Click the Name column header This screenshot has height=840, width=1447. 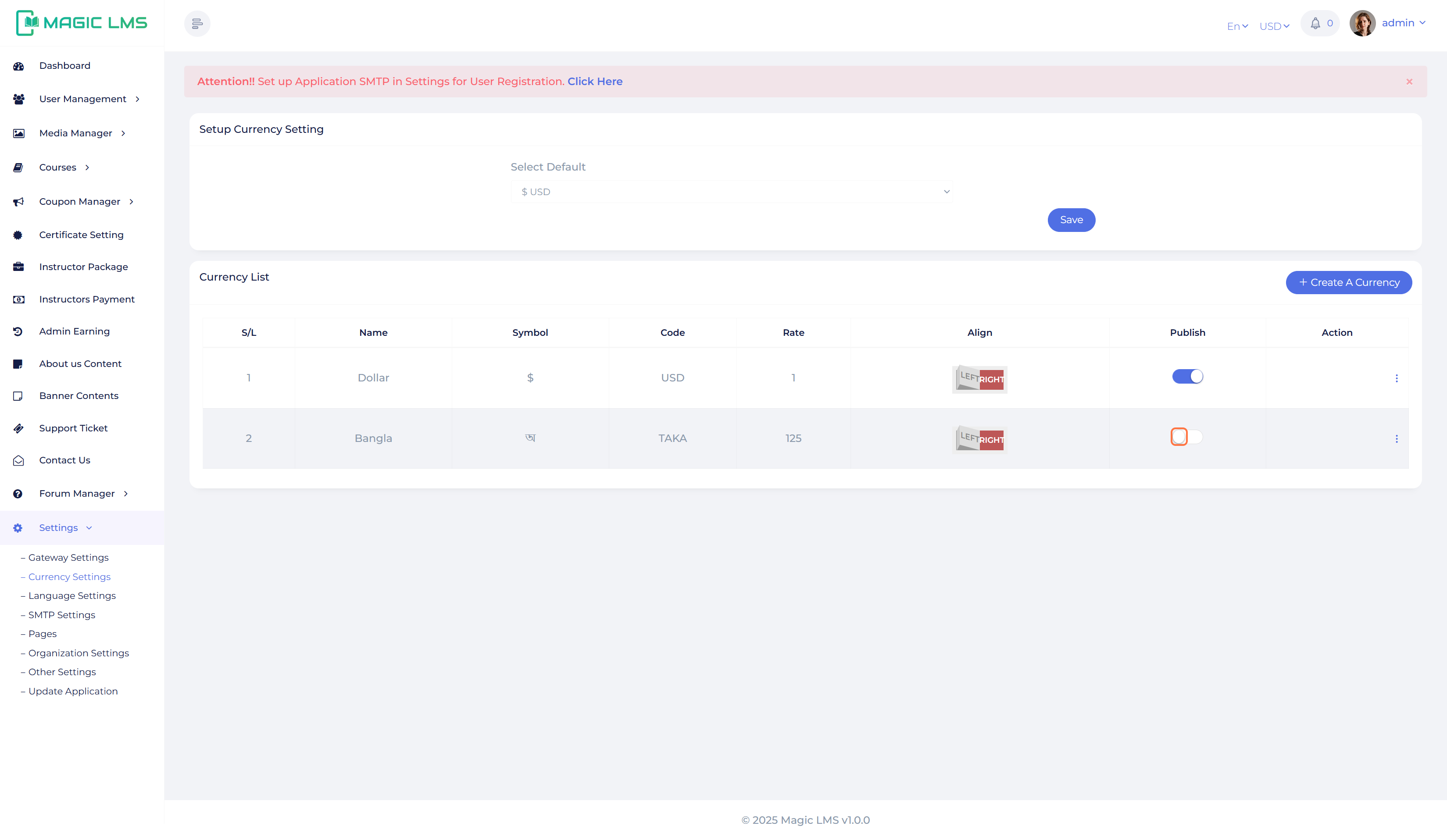click(x=373, y=333)
